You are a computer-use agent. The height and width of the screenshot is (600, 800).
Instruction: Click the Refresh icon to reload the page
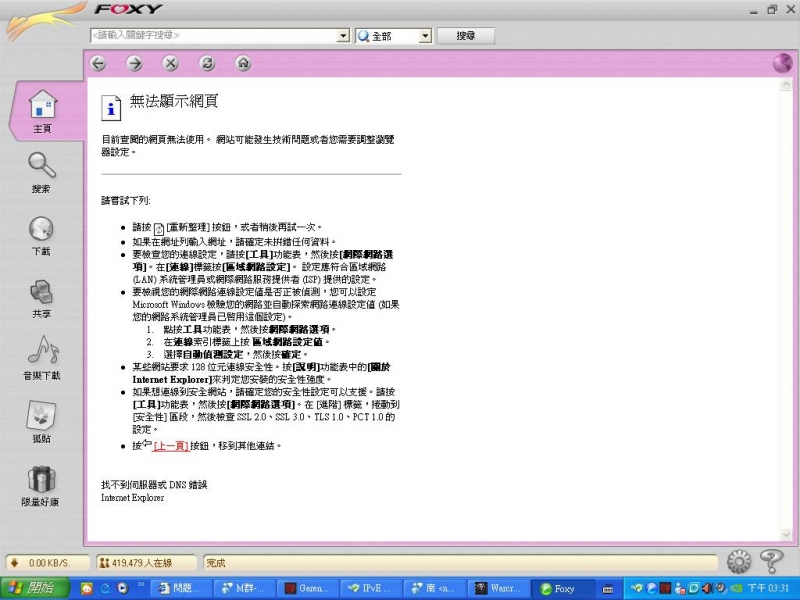click(x=207, y=63)
